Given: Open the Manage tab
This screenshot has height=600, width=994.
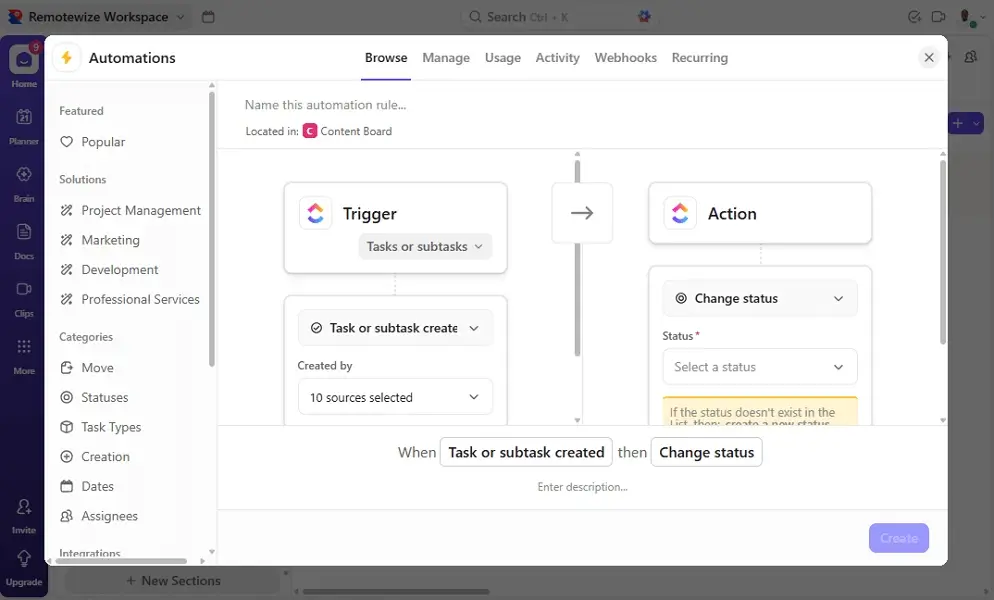Looking at the screenshot, I should coord(446,57).
